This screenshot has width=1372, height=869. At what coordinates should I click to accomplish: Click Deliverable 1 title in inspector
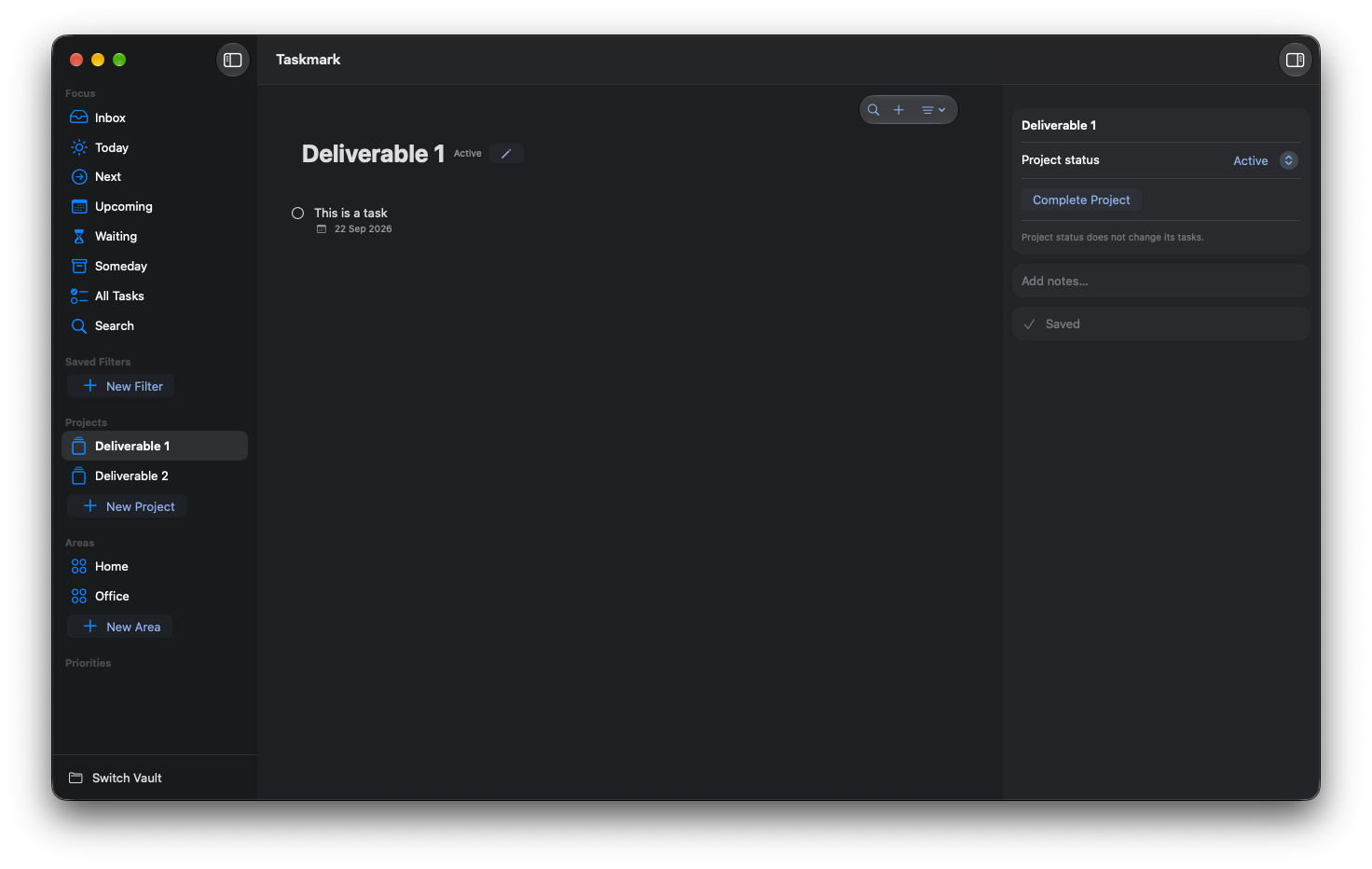tap(1059, 125)
